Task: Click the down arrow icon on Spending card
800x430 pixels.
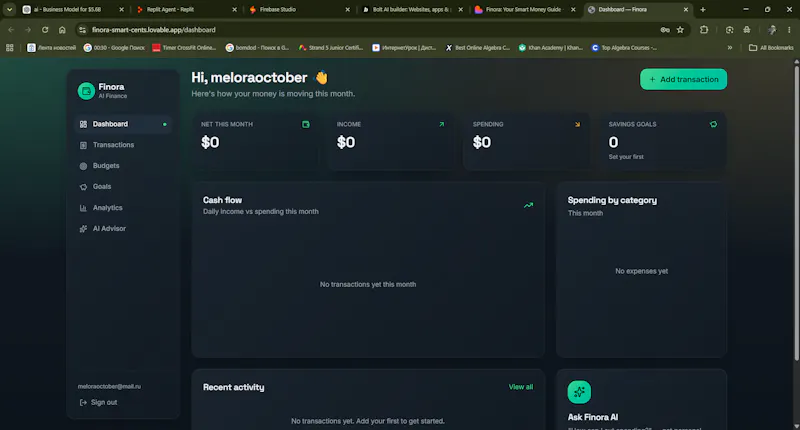Action: (578, 124)
